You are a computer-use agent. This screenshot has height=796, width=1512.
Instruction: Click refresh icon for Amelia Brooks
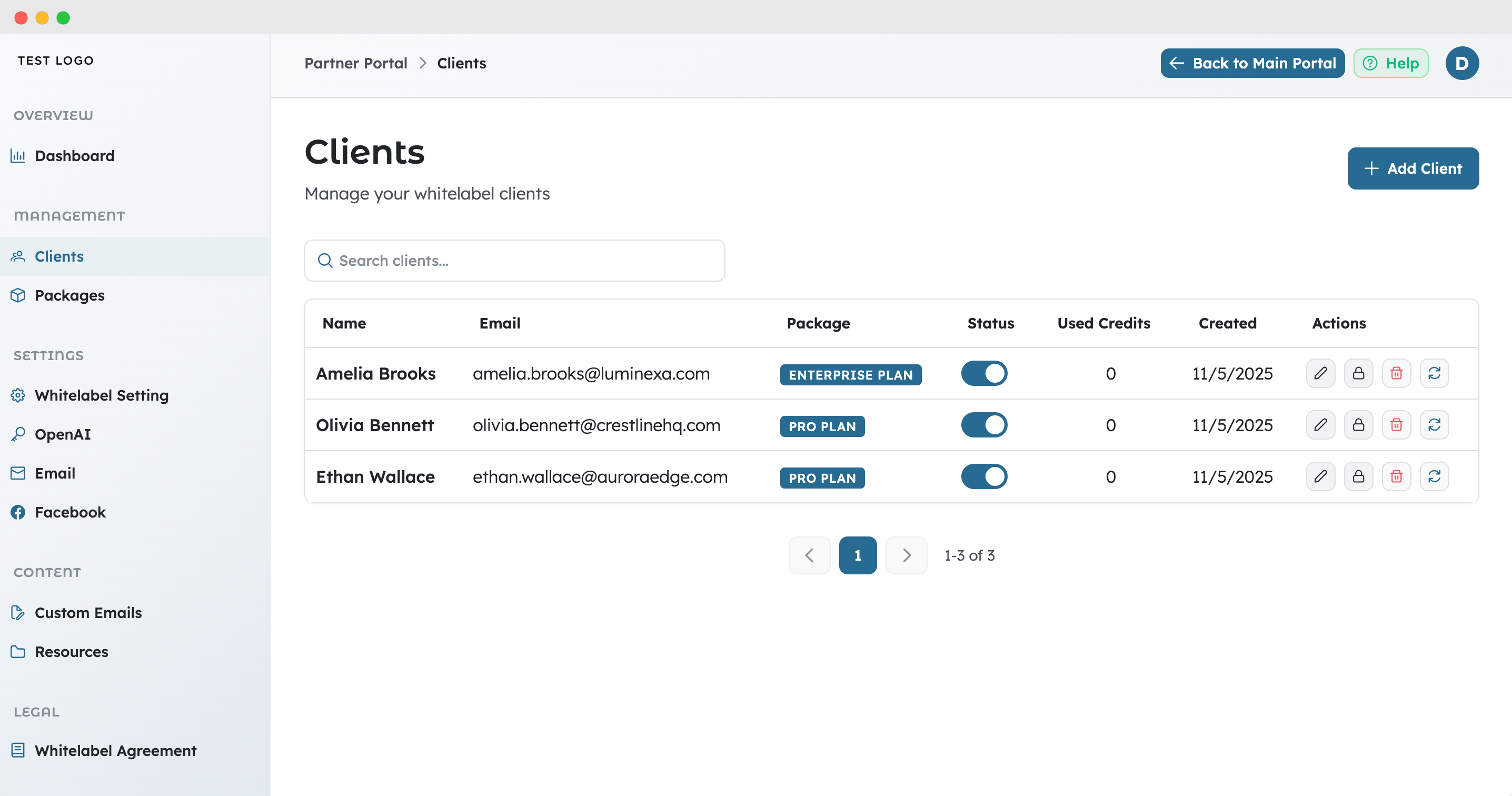point(1434,373)
